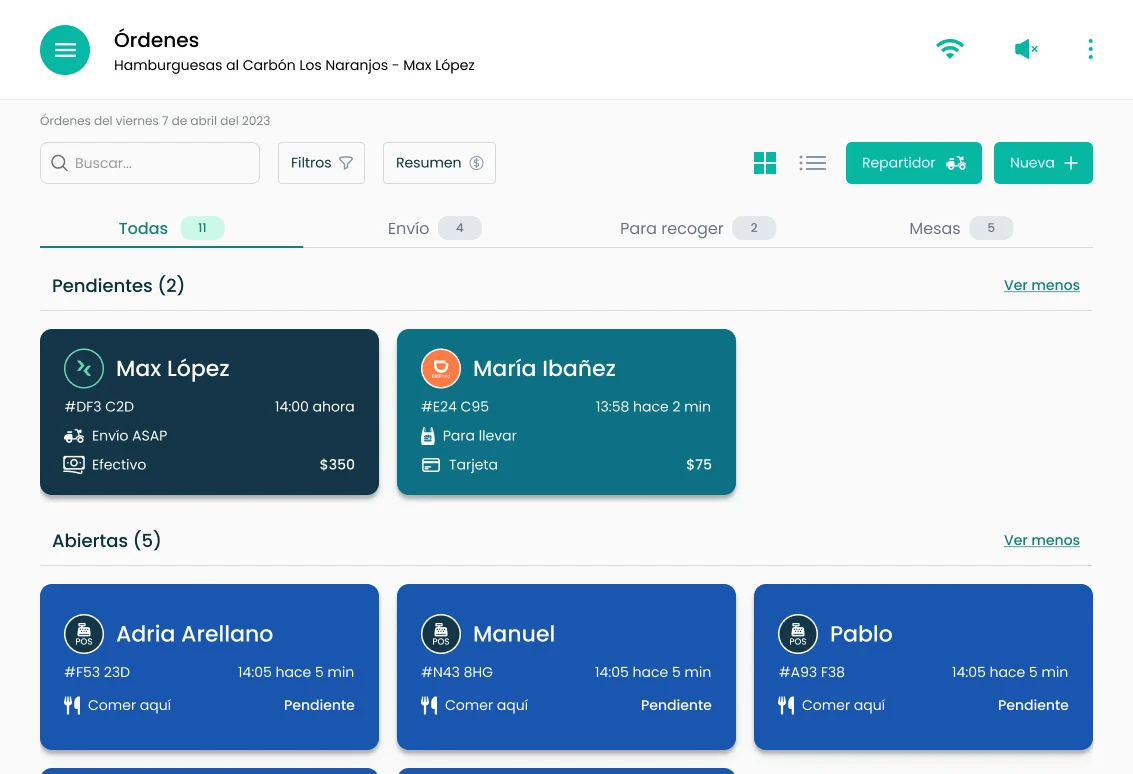Open the Resumen summary button
This screenshot has height=774, width=1133.
click(x=439, y=163)
